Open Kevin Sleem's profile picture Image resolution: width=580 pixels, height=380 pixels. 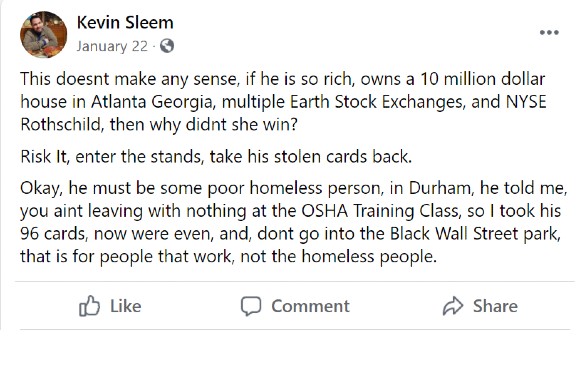44,34
